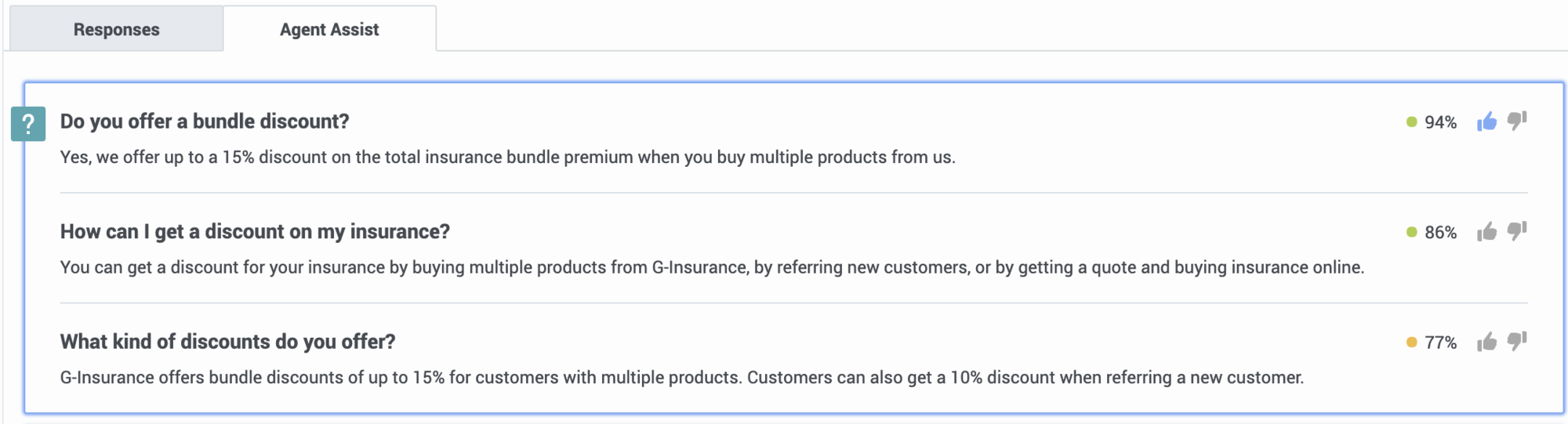Click the 94% confidence score
Image resolution: width=1568 pixels, height=424 pixels.
[x=1440, y=122]
